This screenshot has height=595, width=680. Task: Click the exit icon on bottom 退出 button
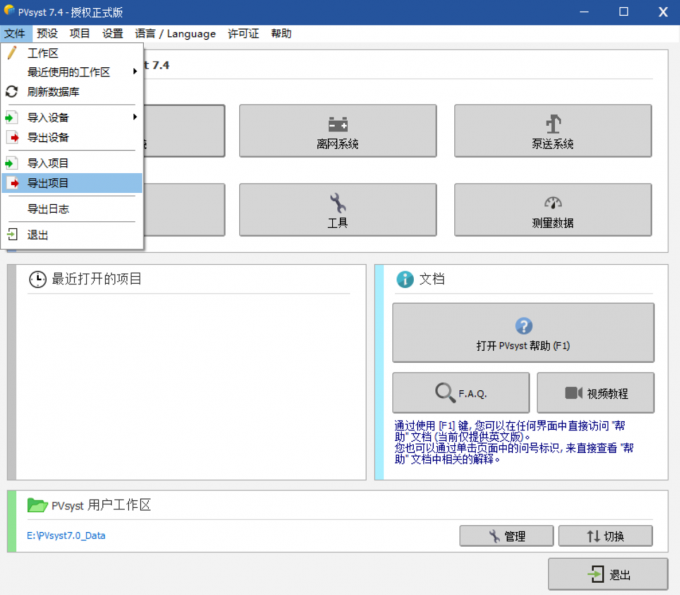point(596,574)
